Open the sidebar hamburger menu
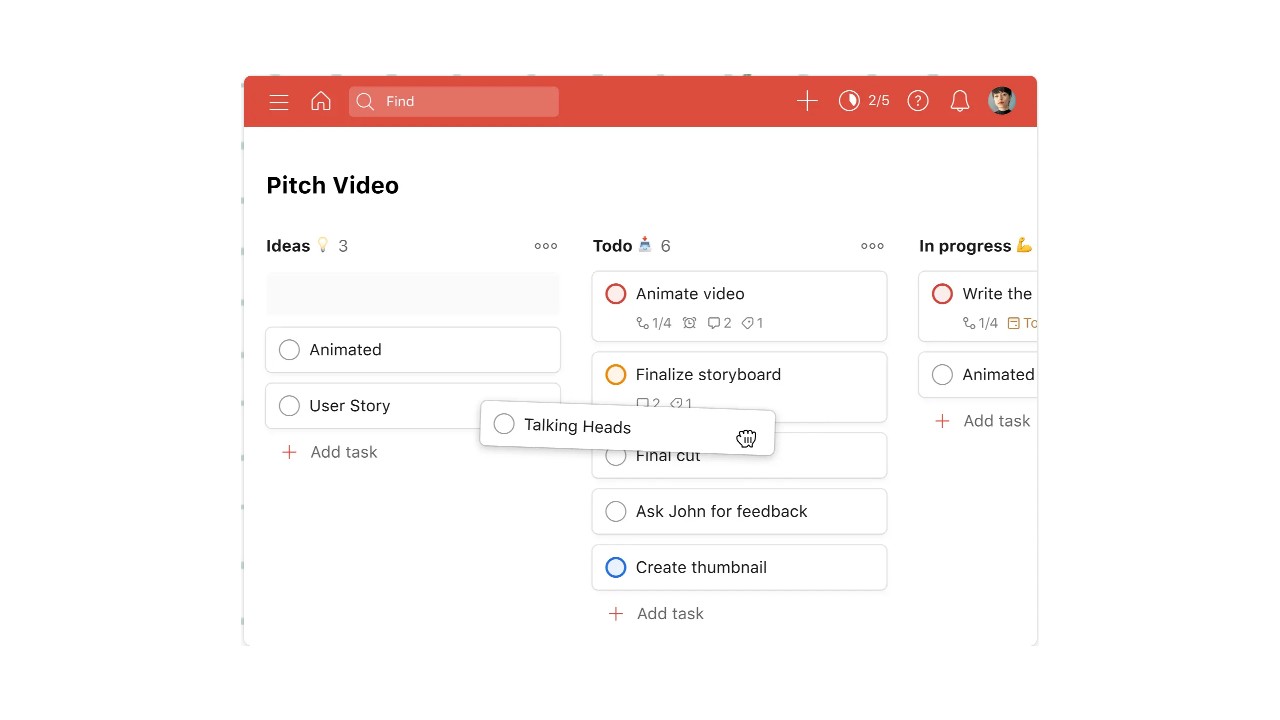The height and width of the screenshot is (720, 1280). (278, 101)
